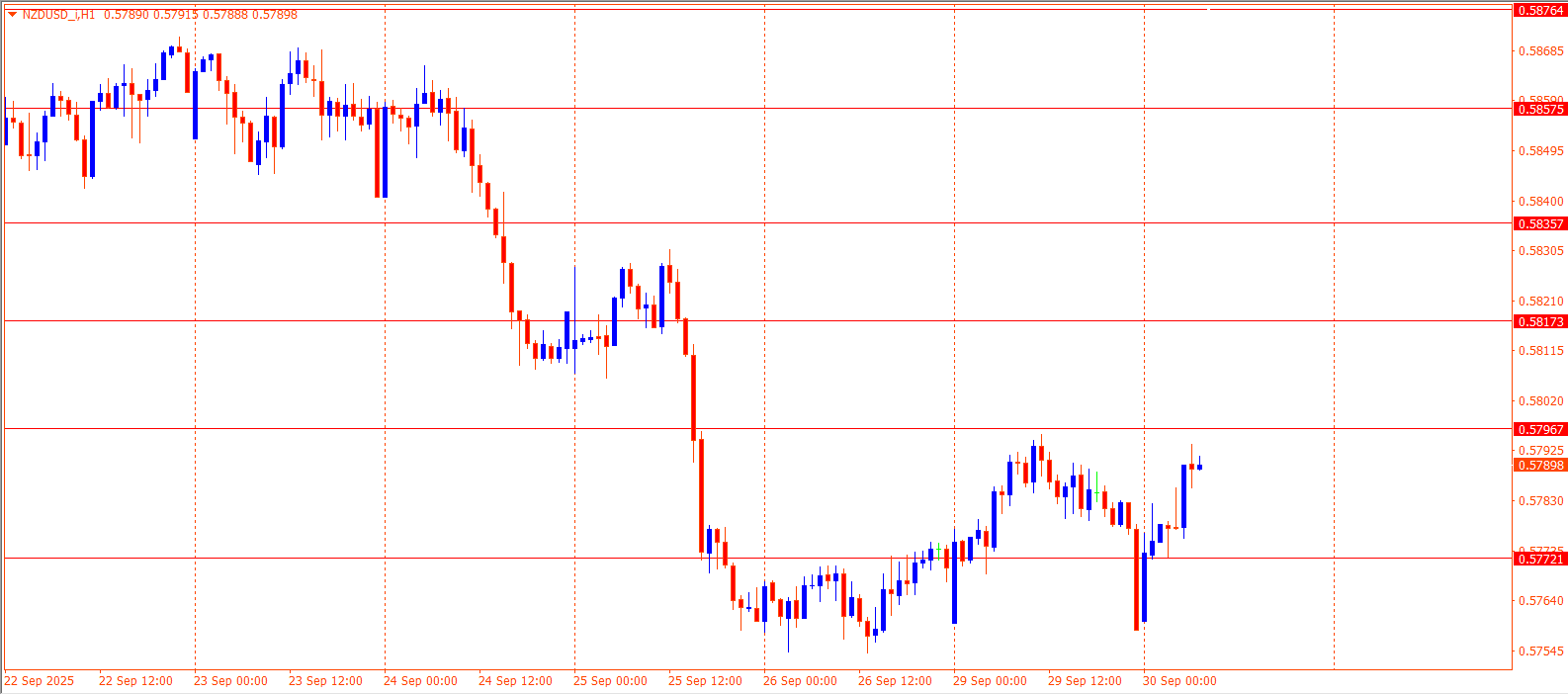Click the 22 Sep 2025 date label

coord(40,681)
